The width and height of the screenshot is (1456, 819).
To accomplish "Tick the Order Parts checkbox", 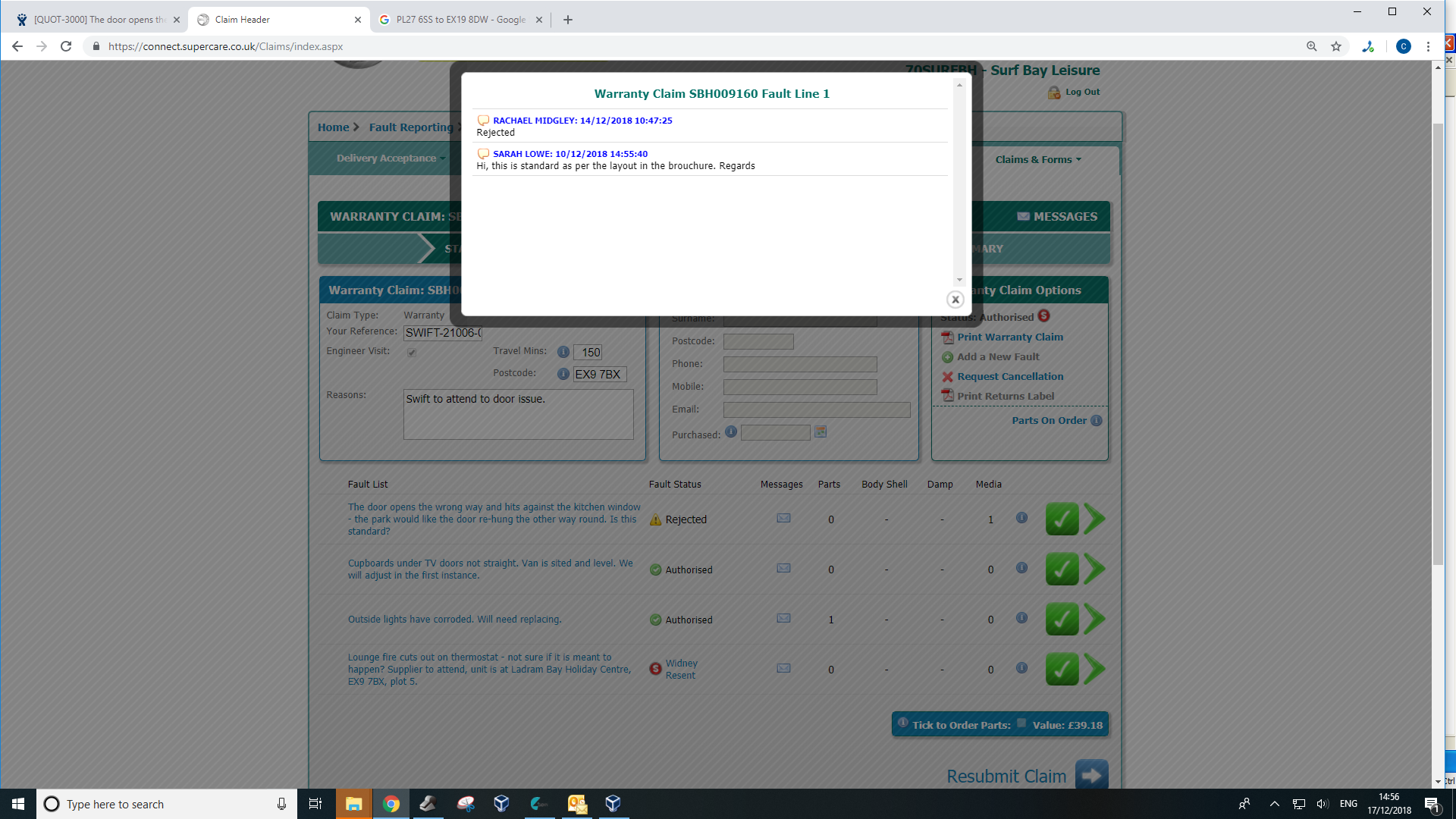I will point(1021,723).
